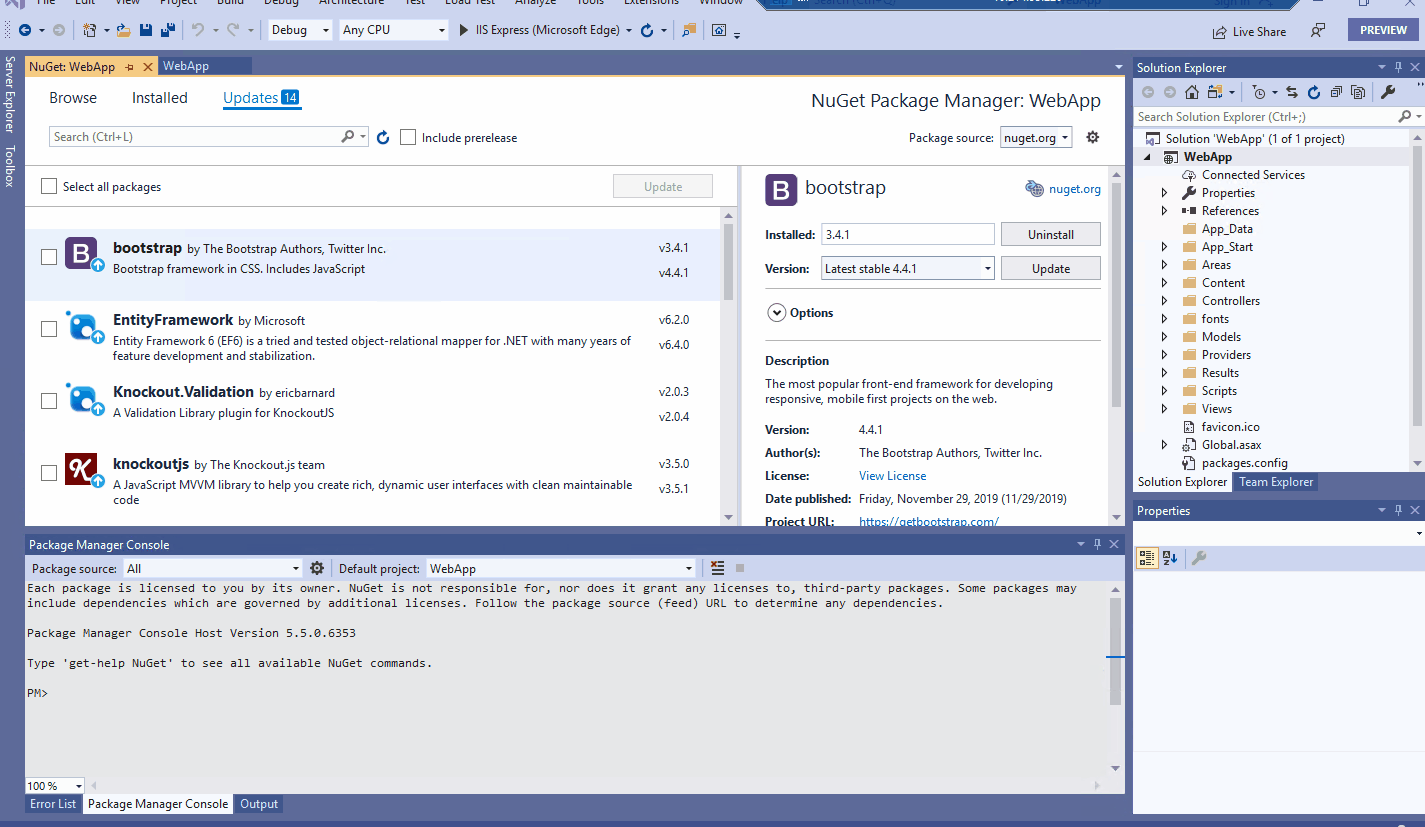Check the EntityFramework package checkbox
Viewport: 1425px width, 827px height.
[49, 329]
